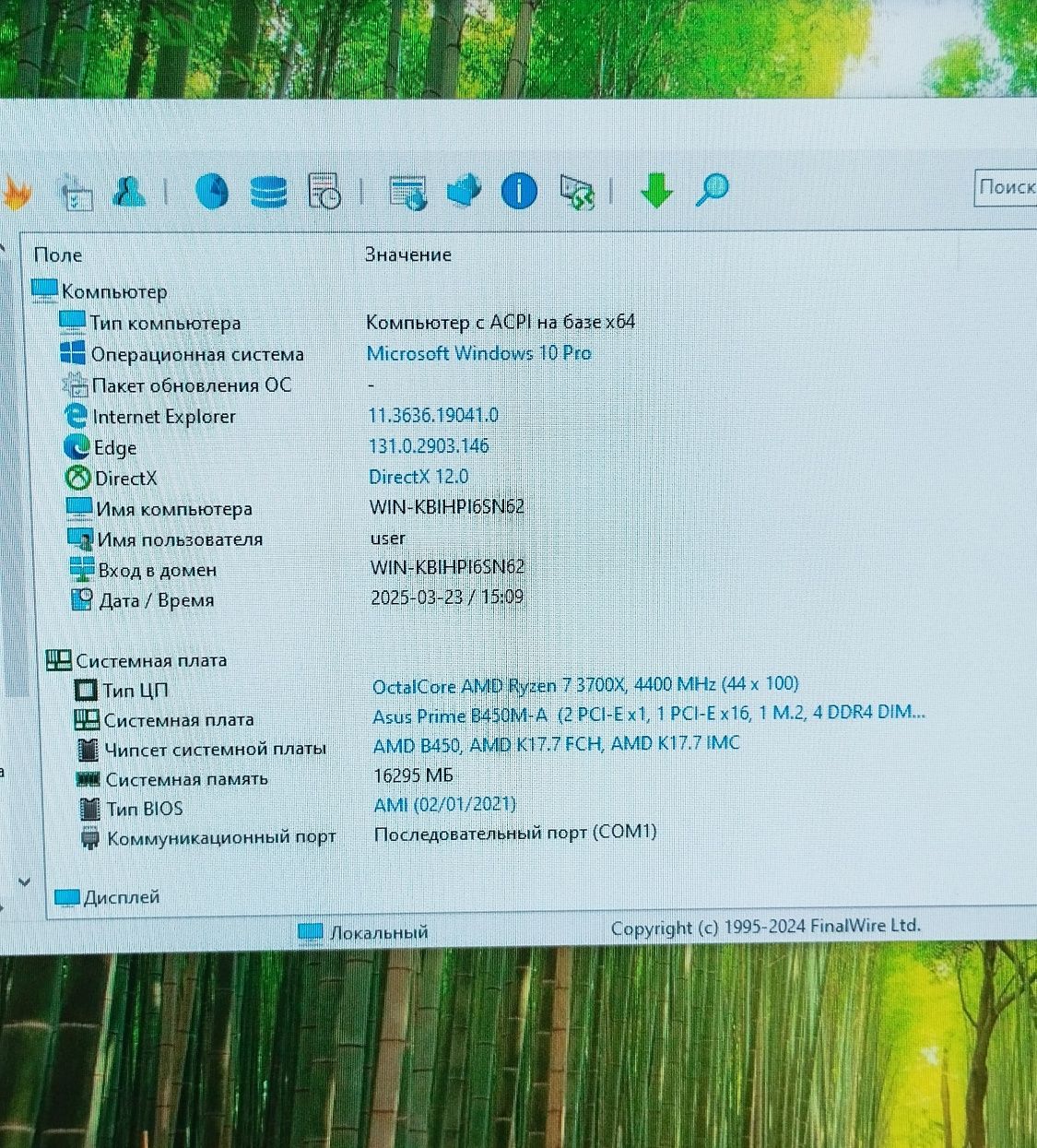Open the AMD B450 chipset link

tap(556, 744)
